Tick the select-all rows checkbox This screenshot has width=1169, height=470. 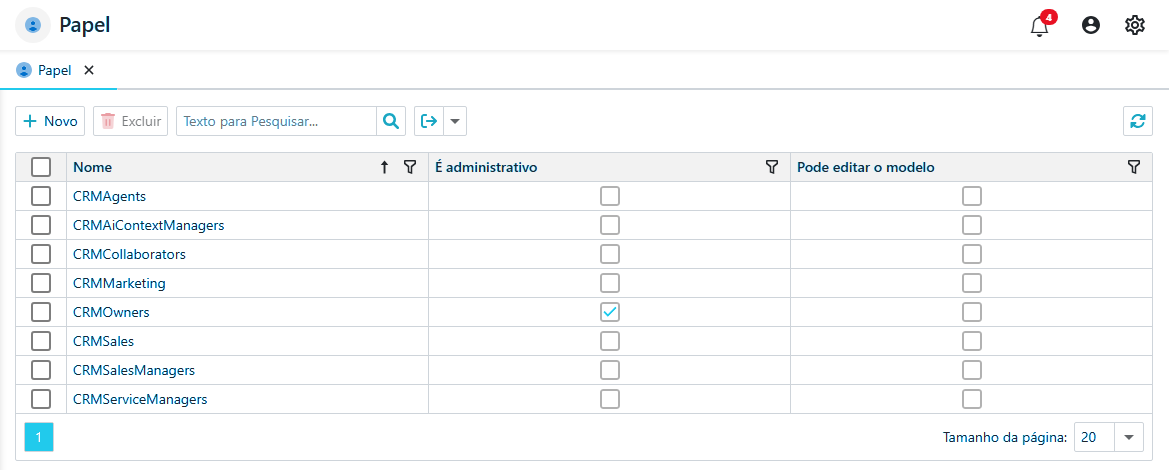(41, 167)
